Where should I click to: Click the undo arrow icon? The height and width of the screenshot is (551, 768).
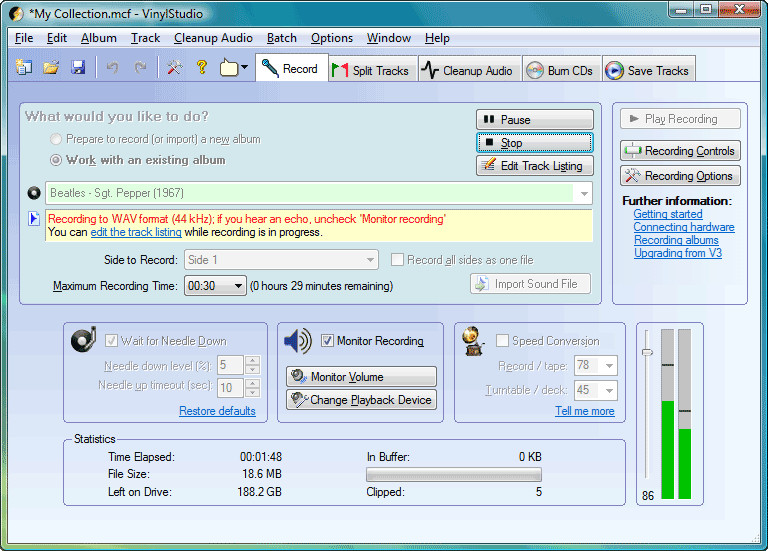(113, 67)
